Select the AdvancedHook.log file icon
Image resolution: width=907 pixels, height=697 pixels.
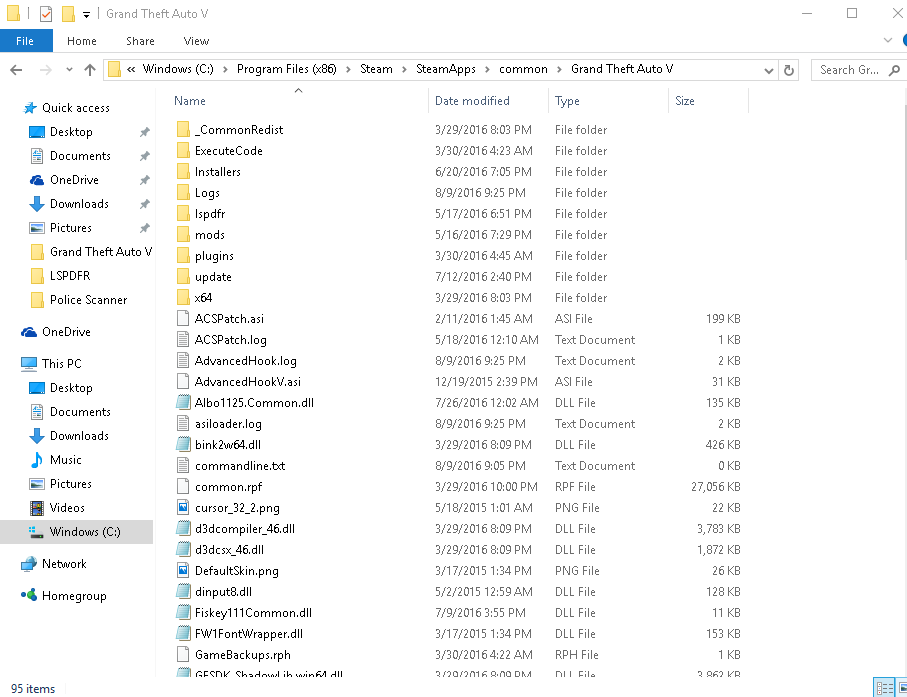click(183, 360)
